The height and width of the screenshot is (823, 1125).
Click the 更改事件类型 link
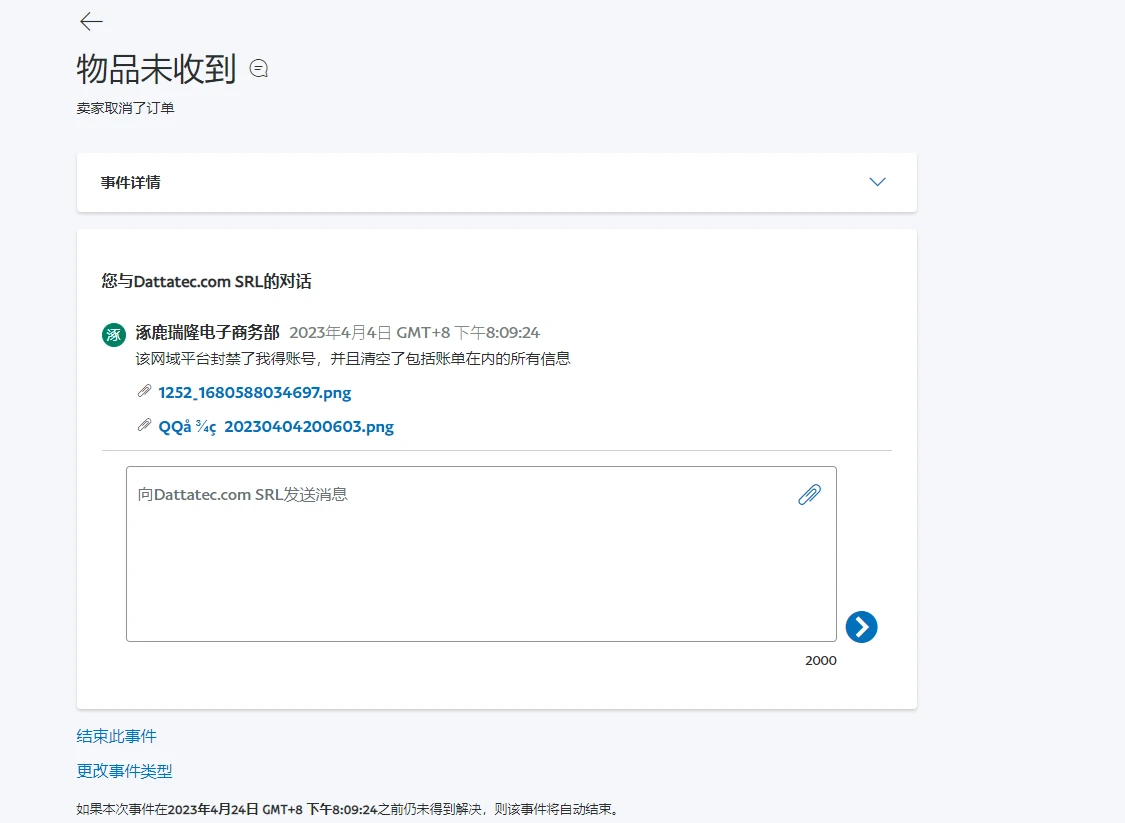(x=125, y=771)
